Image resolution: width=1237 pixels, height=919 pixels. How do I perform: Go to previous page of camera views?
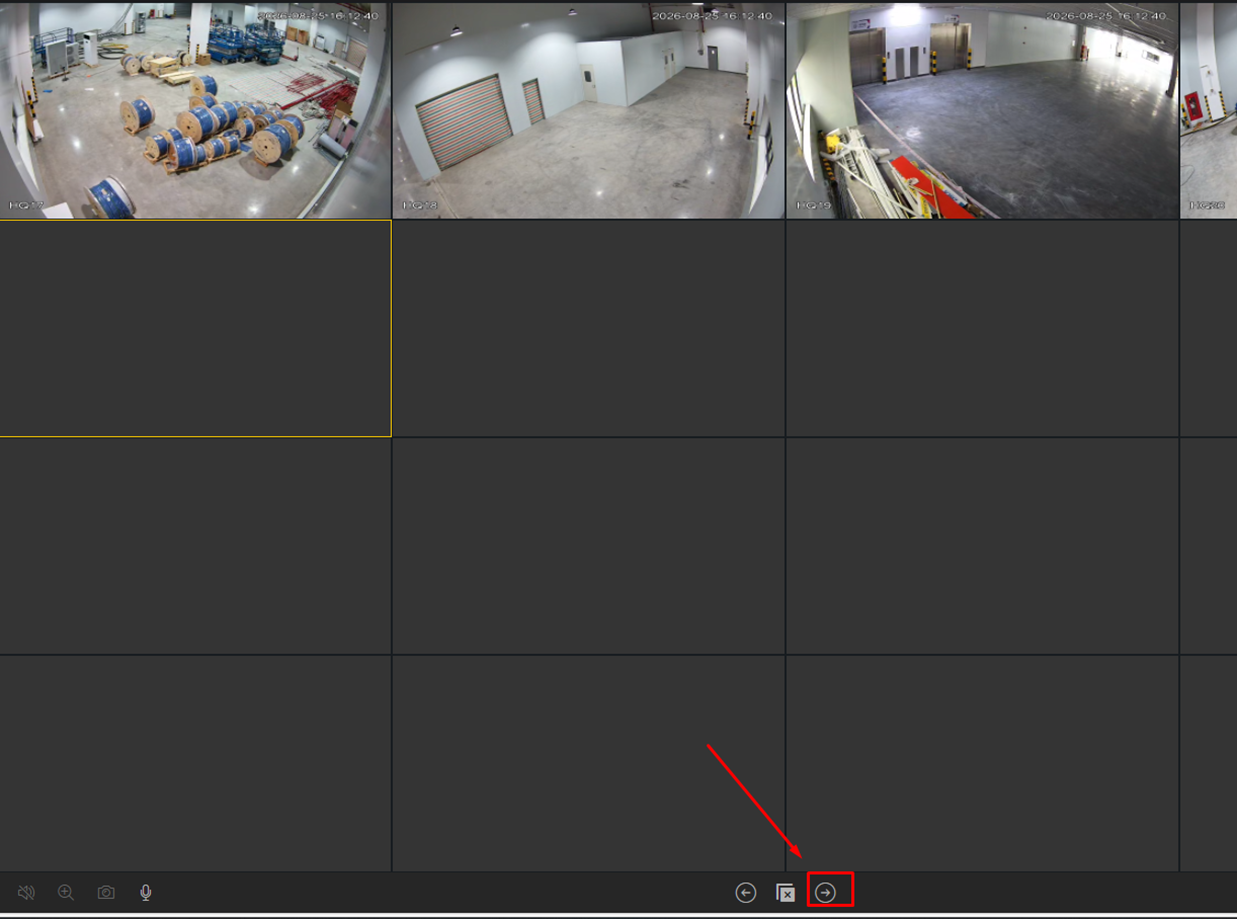pos(746,893)
